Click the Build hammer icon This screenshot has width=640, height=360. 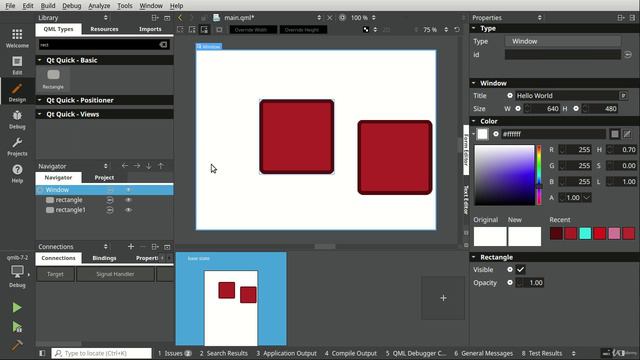[x=17, y=345]
